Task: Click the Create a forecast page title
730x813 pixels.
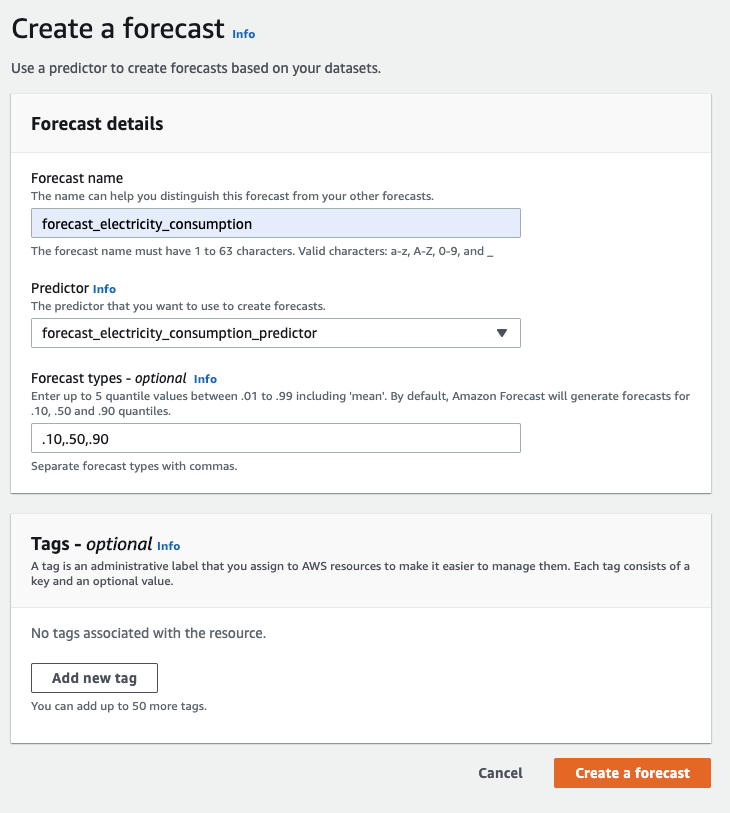Action: coord(118,29)
